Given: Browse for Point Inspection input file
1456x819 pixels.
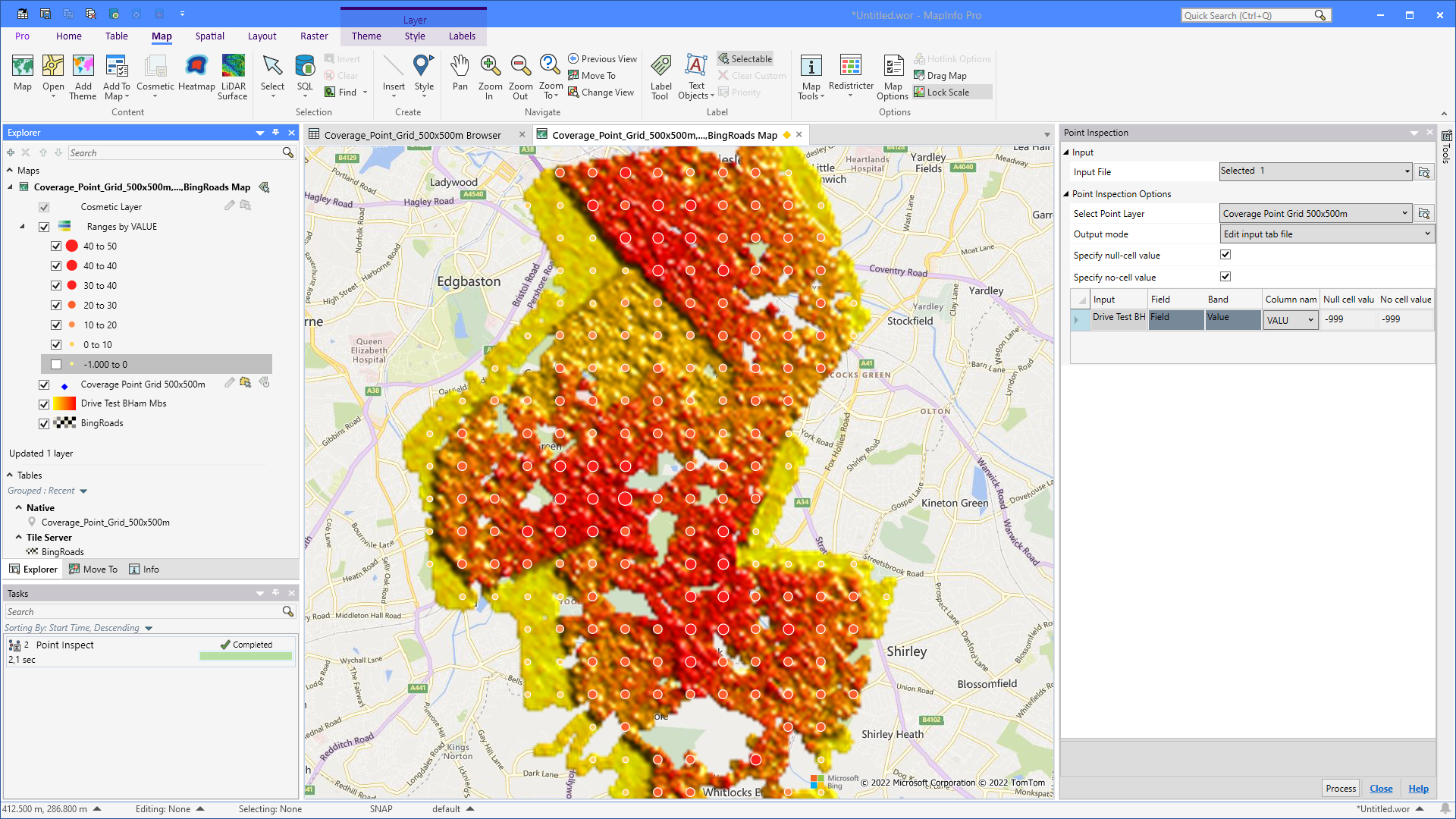Looking at the screenshot, I should coord(1424,172).
